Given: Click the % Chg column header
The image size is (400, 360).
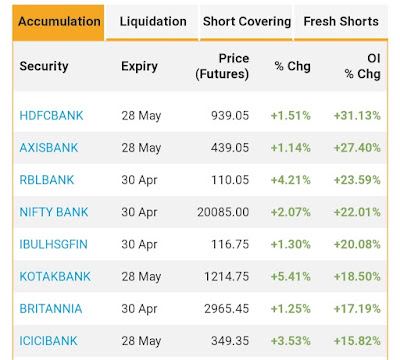Looking at the screenshot, I should click(x=293, y=66).
